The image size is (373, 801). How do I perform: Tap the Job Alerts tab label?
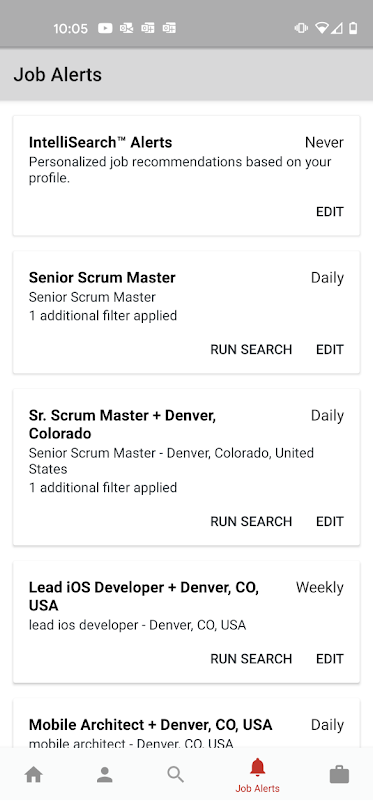tap(258, 788)
